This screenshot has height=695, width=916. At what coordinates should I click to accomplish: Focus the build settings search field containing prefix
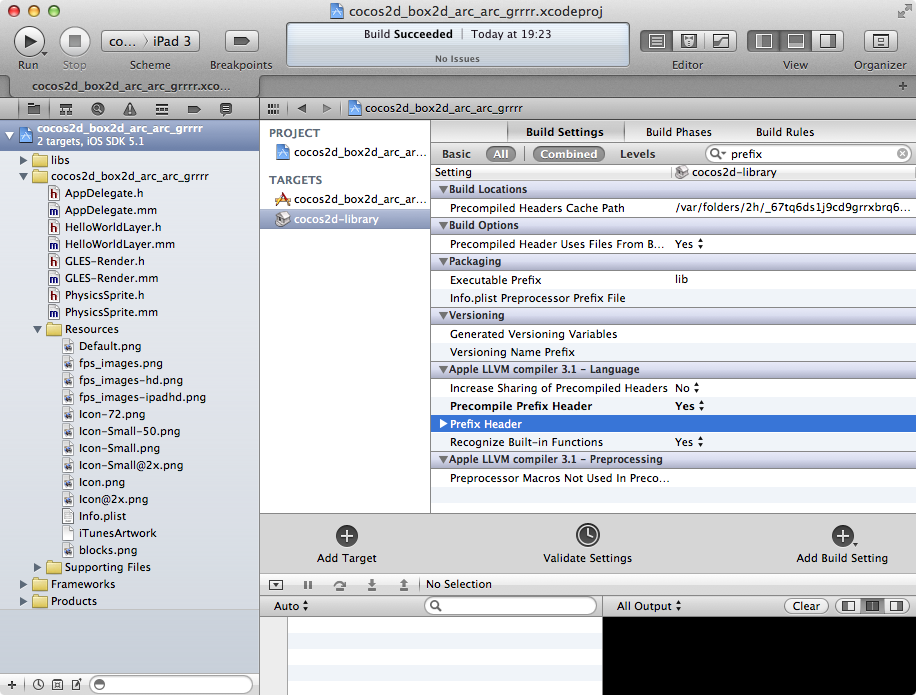coord(809,154)
